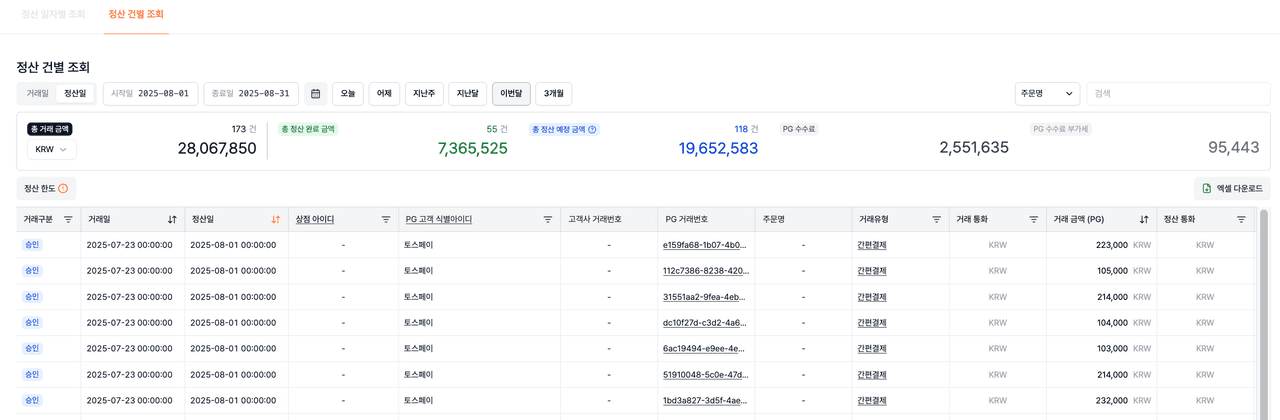Sort by 정산일 column sort icon
Screen dimensions: 1280x420
coord(276,219)
